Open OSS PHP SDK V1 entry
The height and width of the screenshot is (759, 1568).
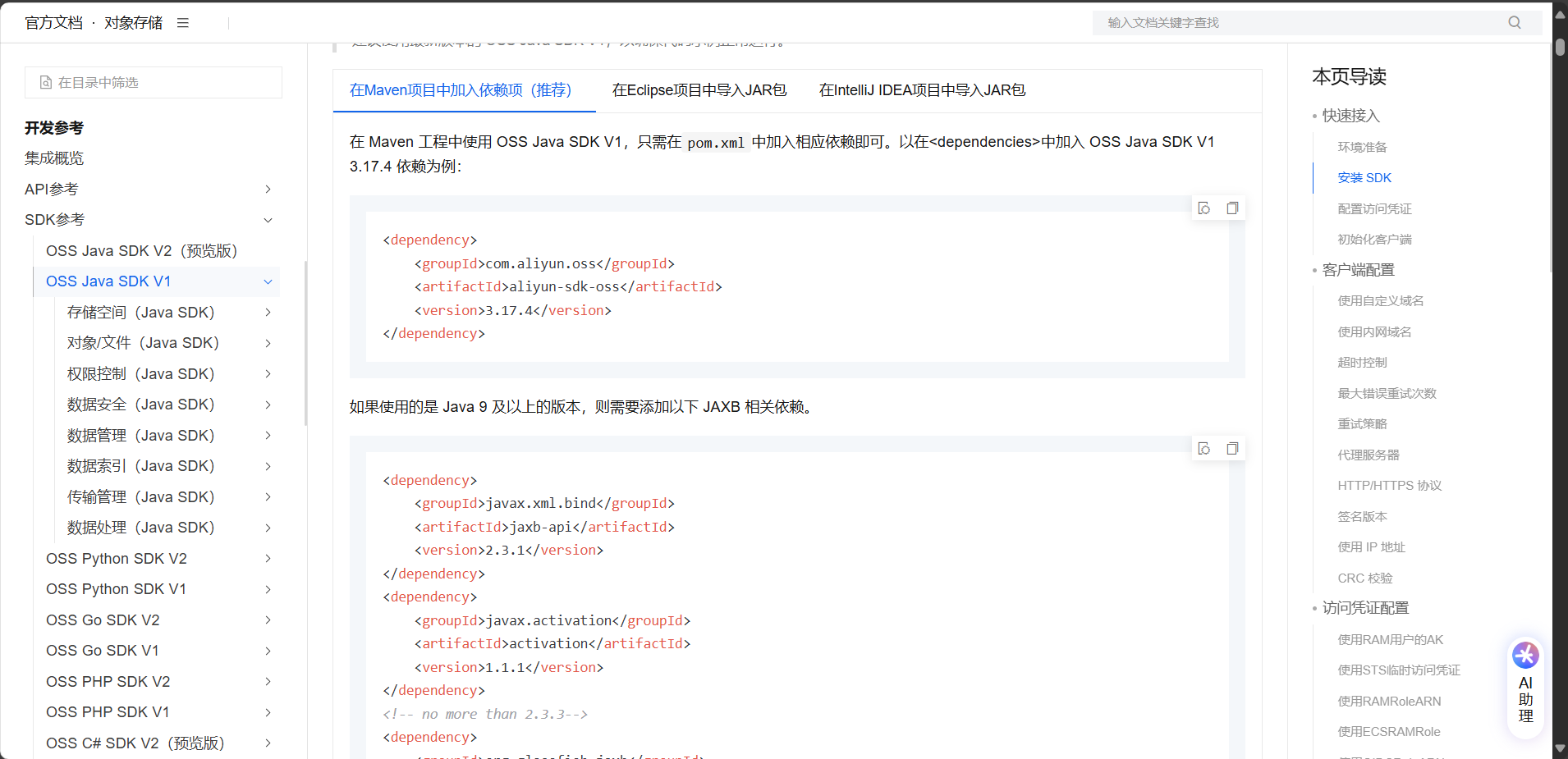[108, 712]
